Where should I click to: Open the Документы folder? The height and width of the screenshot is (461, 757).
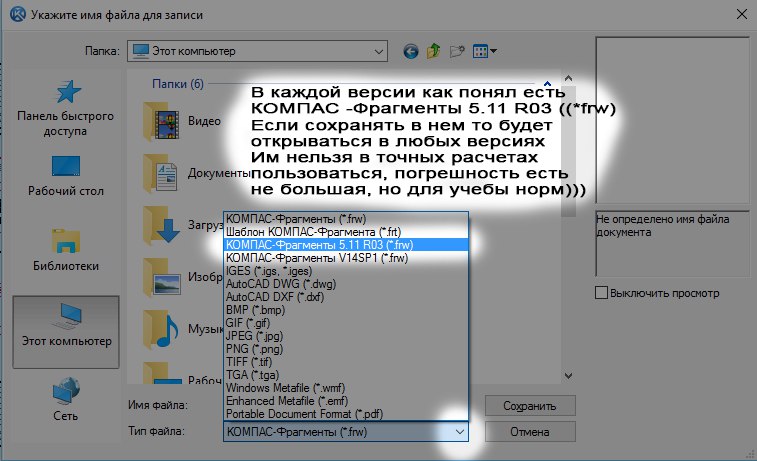pos(196,173)
